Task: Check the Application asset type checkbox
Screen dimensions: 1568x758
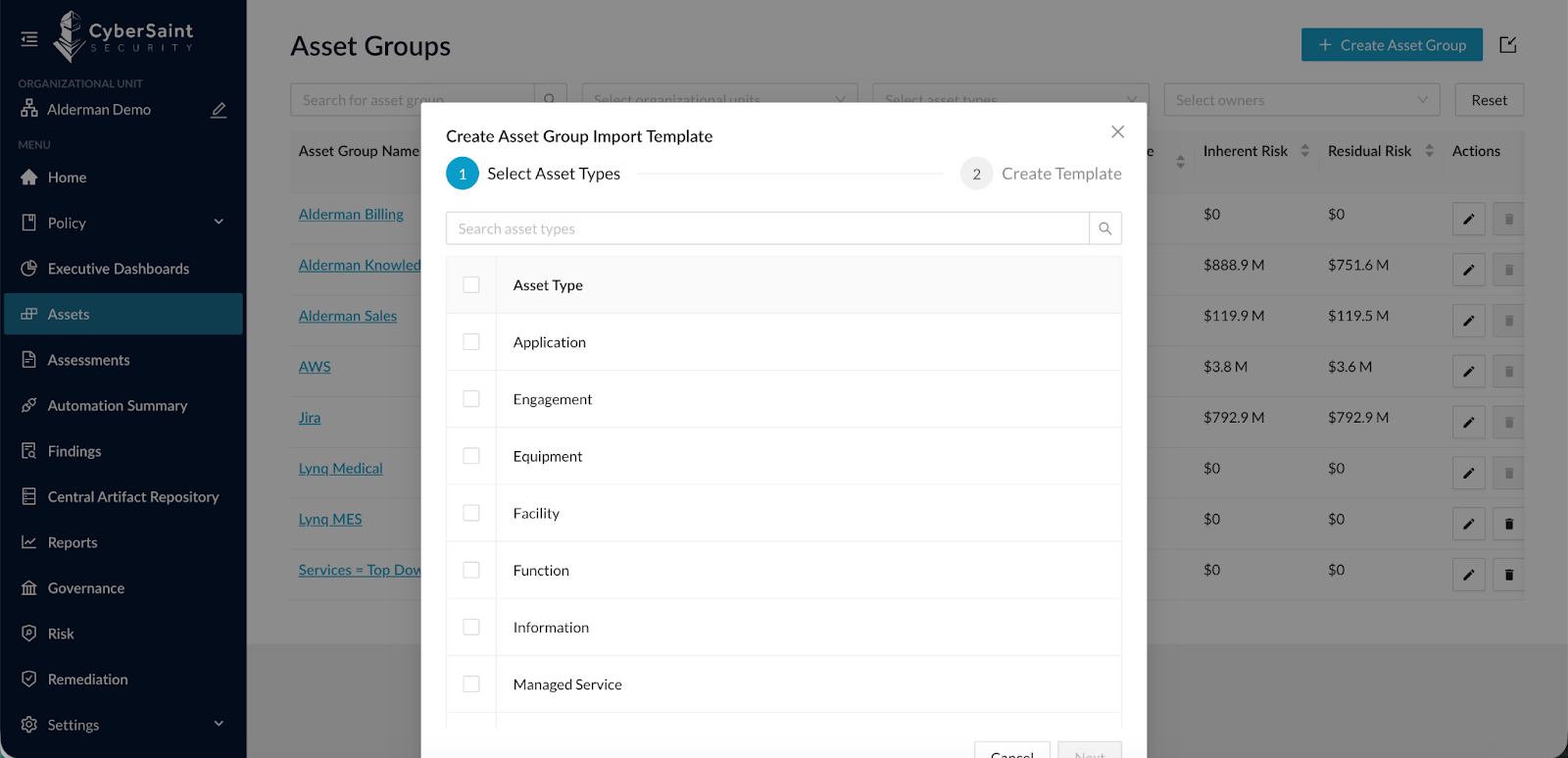Action: 471,342
